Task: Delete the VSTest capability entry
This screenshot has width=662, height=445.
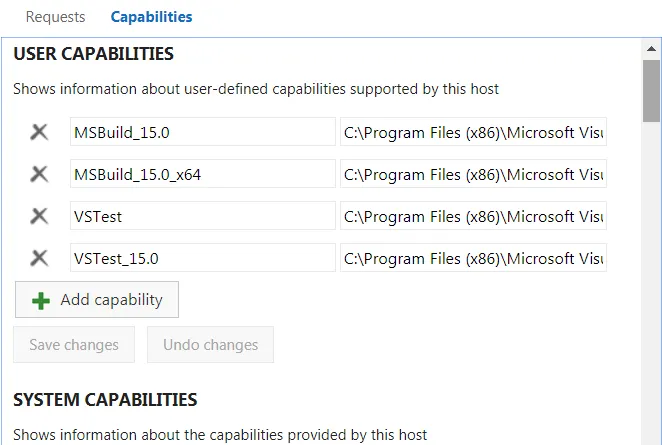Action: (x=39, y=216)
